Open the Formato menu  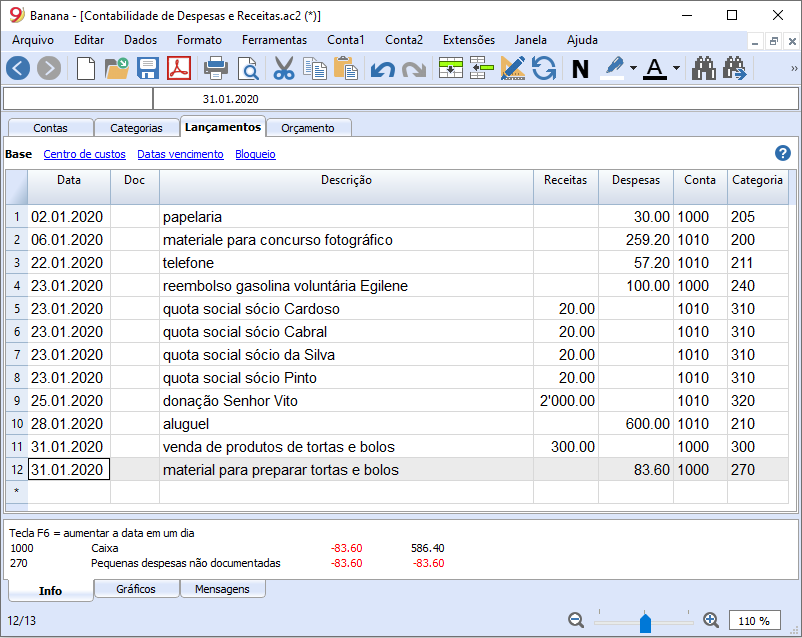click(x=199, y=40)
